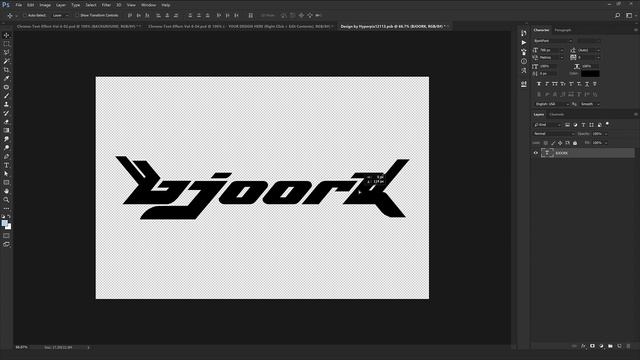Enable the Auto-Select checkbox

coord(24,16)
